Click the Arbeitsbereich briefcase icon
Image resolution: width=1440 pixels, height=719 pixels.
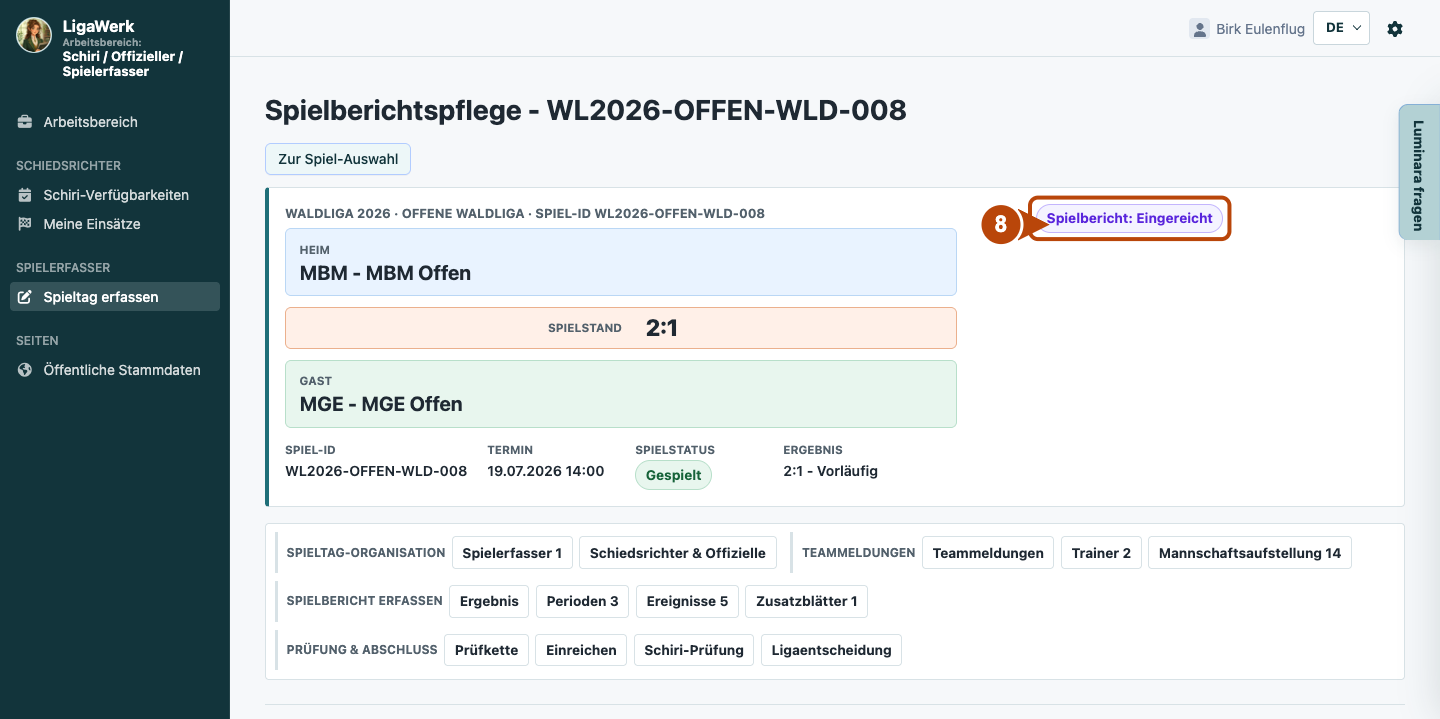(25, 122)
